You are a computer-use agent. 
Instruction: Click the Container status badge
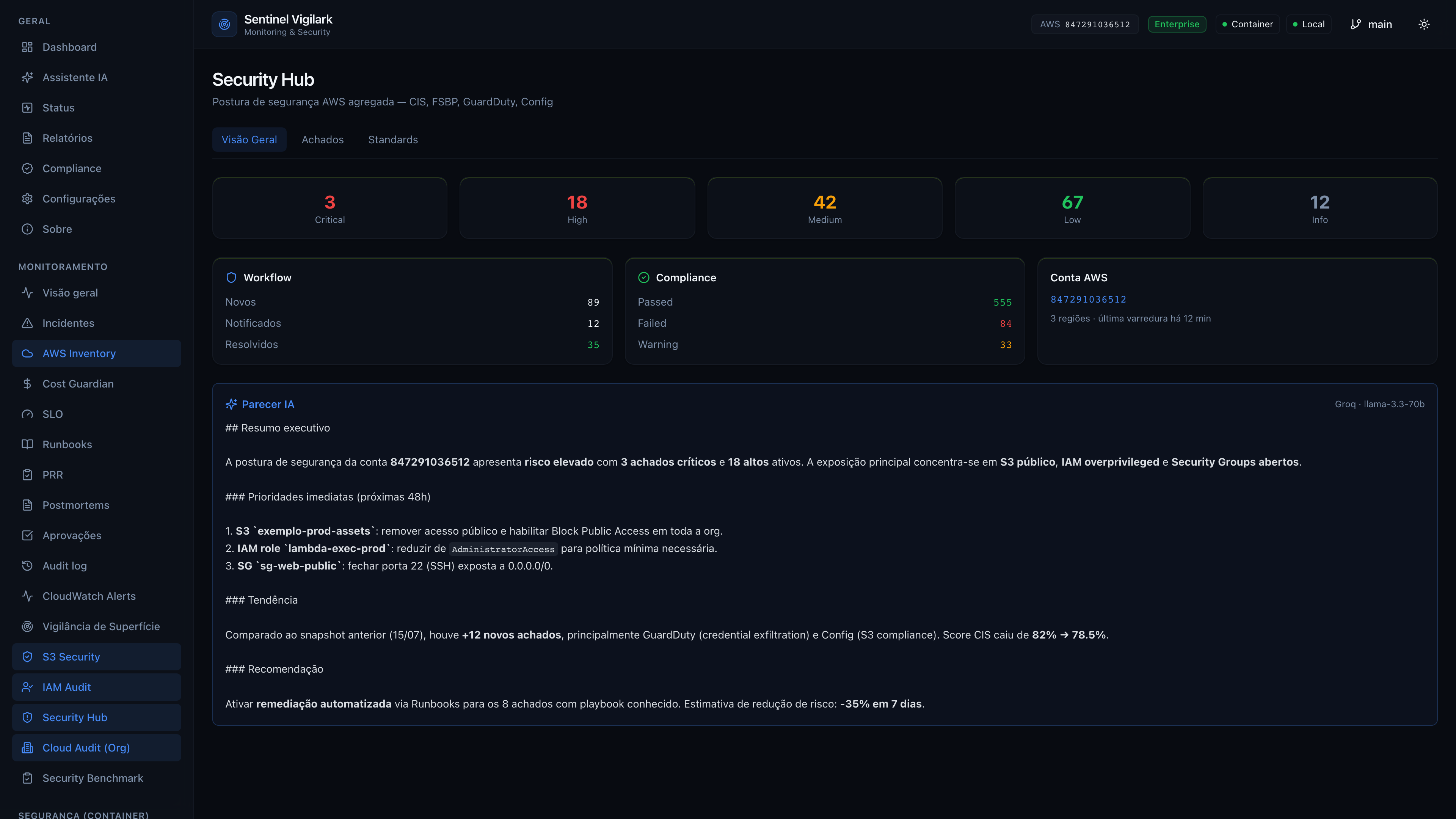pyautogui.click(x=1247, y=24)
